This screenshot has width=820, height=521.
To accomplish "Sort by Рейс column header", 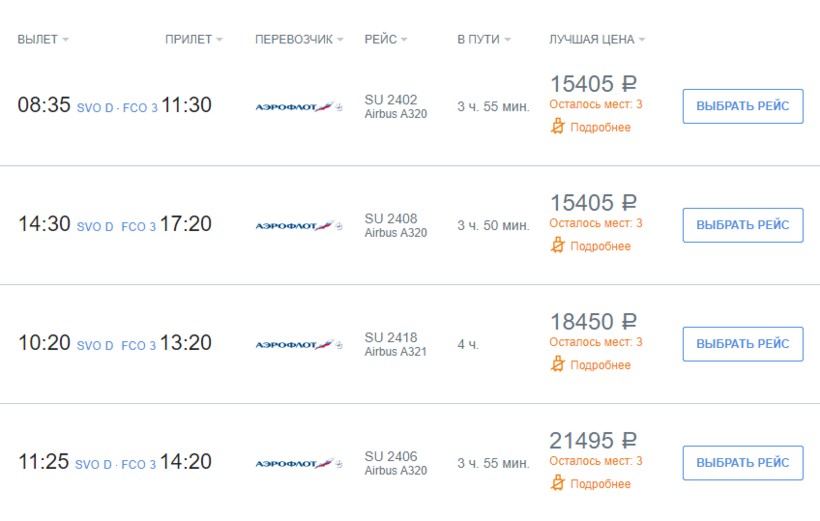I will 386,40.
